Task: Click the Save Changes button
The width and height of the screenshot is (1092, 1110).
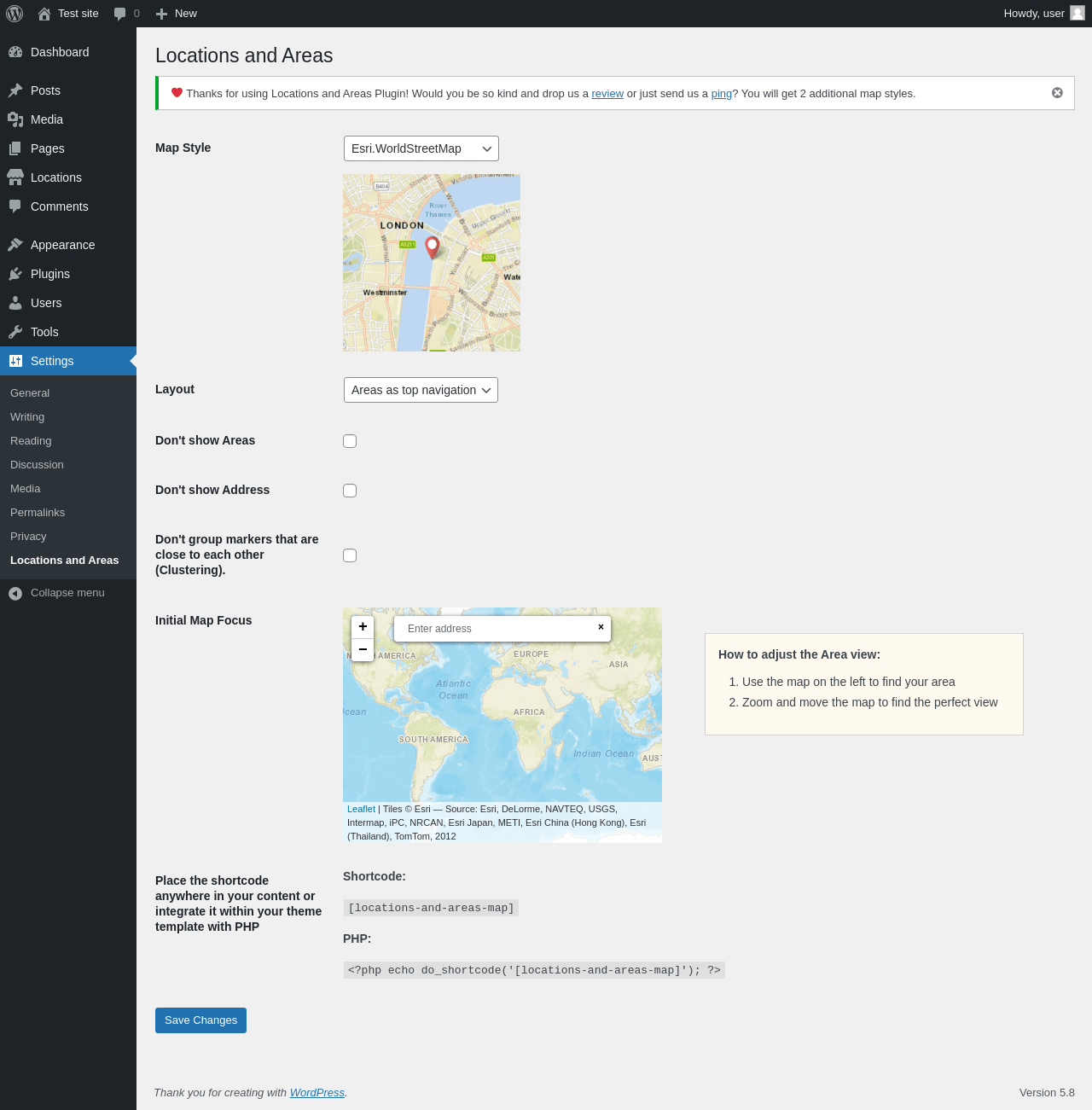Action: pos(200,1020)
